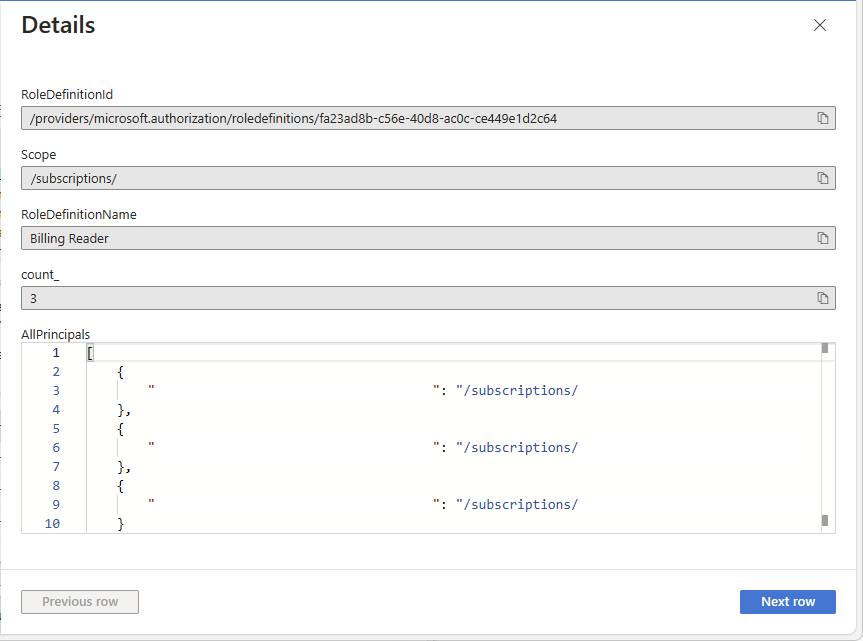Image resolution: width=863 pixels, height=641 pixels.
Task: Place cursor on the line 3 /subscriptions/ value
Action: point(518,391)
